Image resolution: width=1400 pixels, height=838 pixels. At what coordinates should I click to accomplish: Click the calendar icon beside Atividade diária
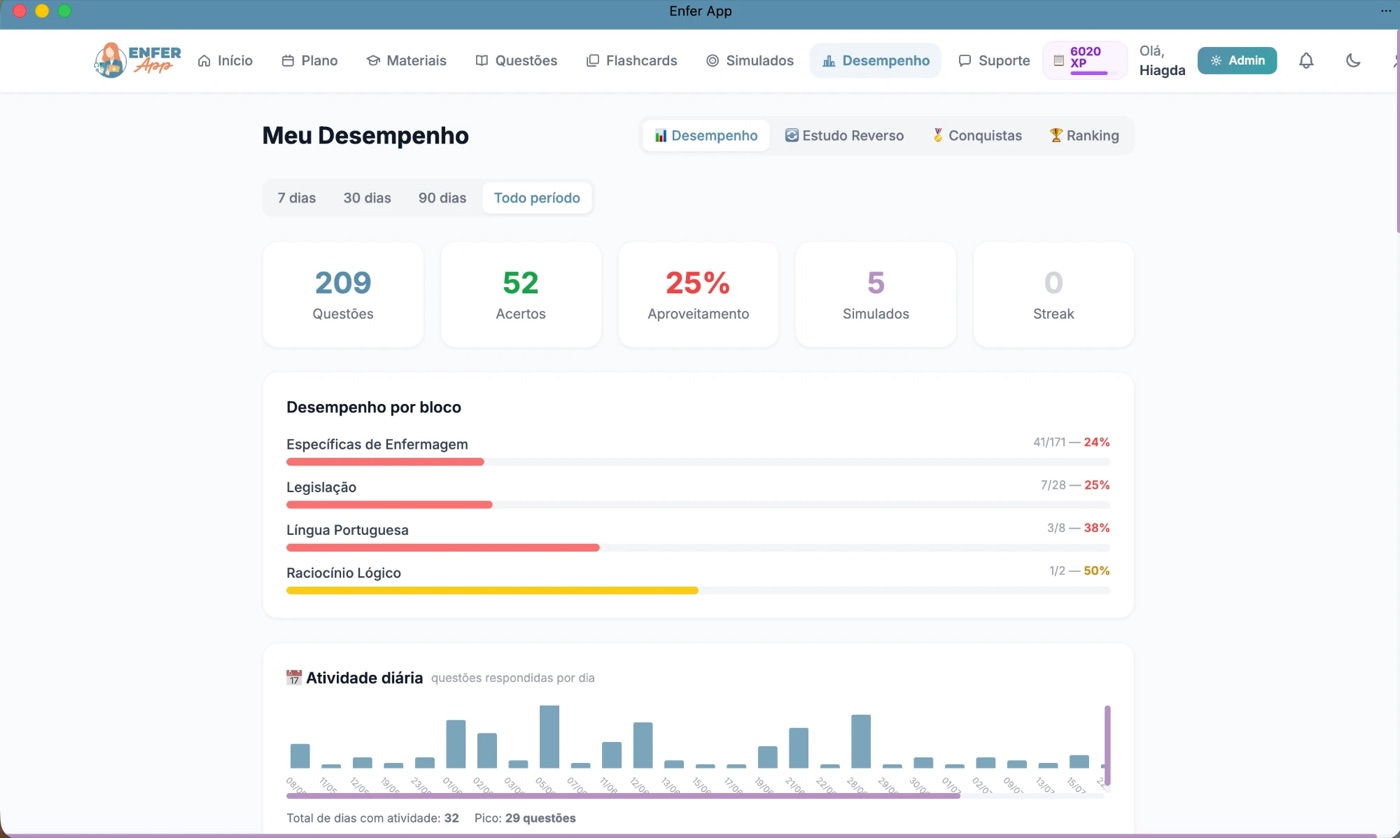(x=294, y=678)
